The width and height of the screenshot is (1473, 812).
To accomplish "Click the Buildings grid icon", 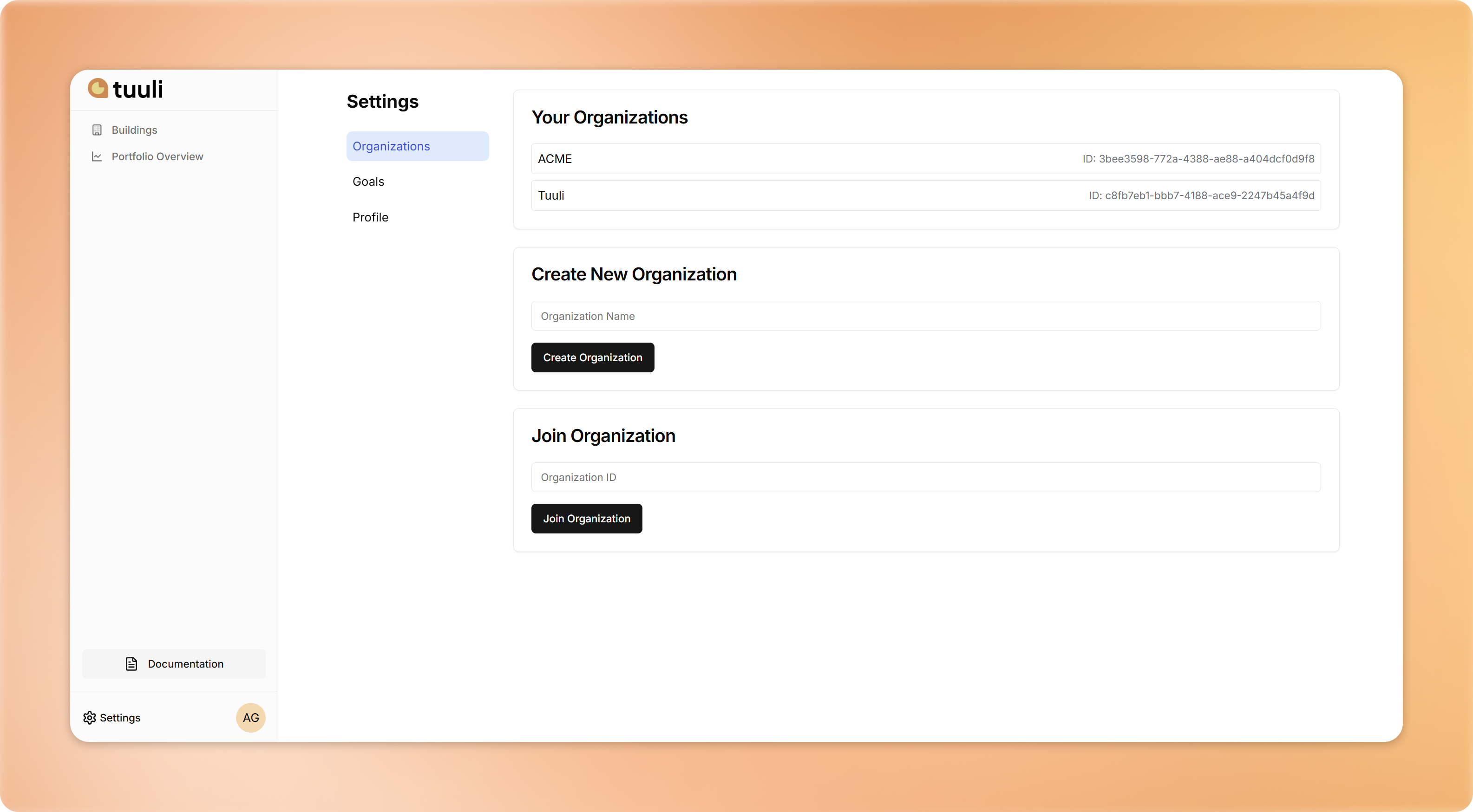I will 97,130.
